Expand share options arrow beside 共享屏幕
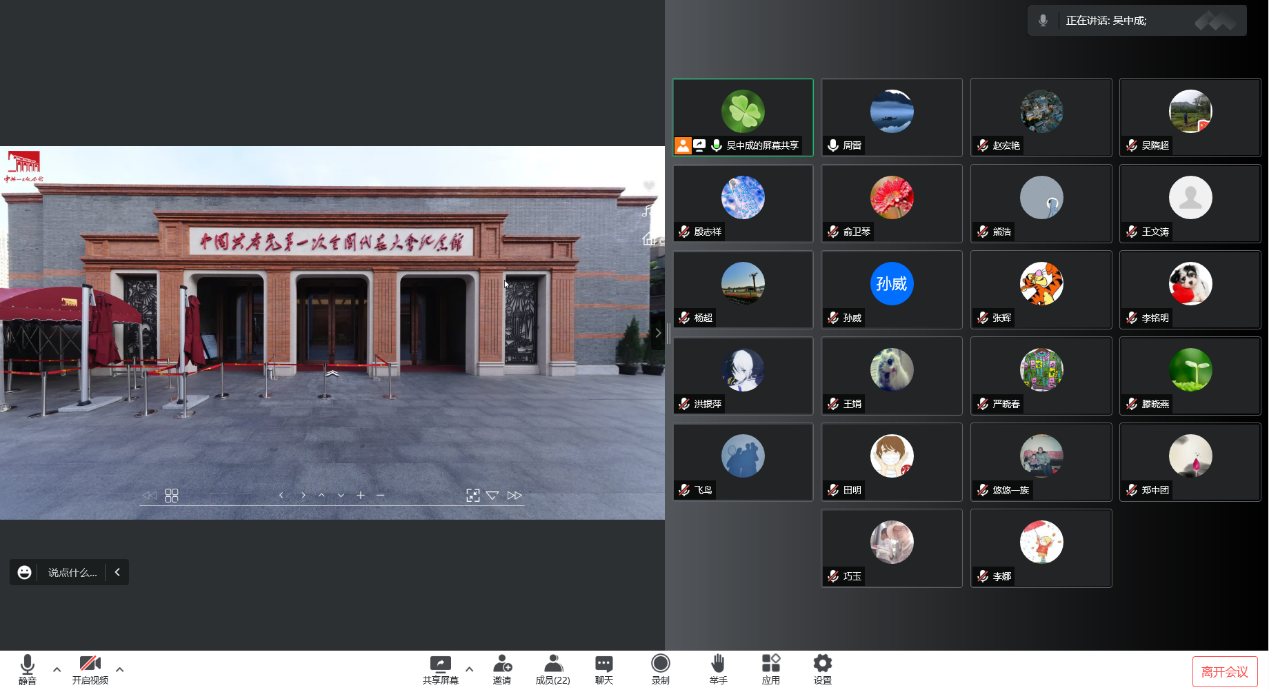 point(469,669)
